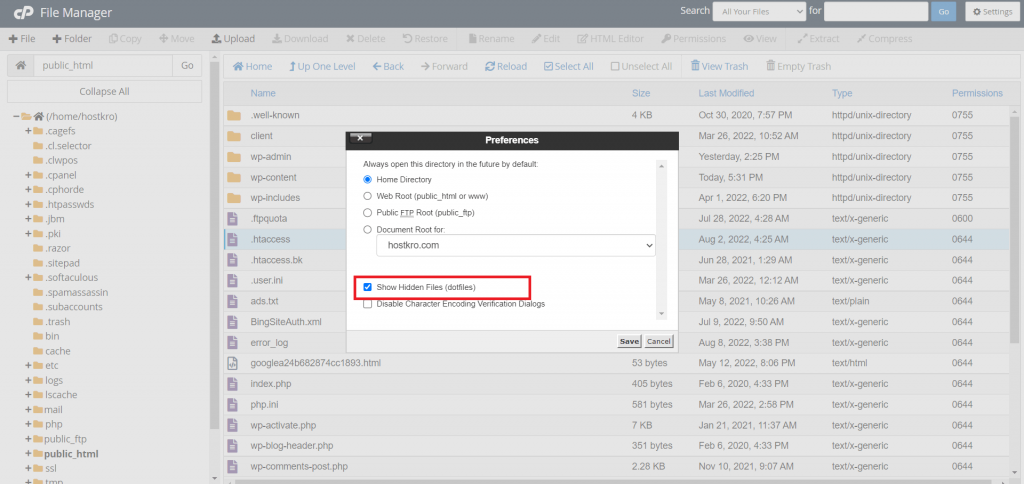Image resolution: width=1024 pixels, height=484 pixels.
Task: Expand the etc tree folder
Action: pyautogui.click(x=28, y=365)
